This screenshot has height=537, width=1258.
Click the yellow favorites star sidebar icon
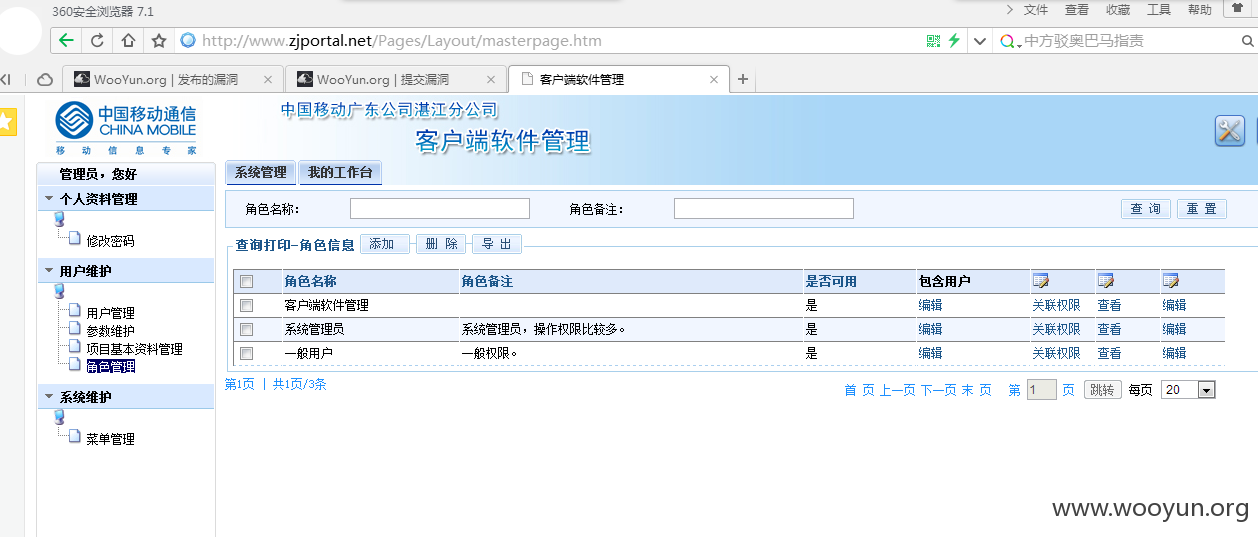[7, 121]
